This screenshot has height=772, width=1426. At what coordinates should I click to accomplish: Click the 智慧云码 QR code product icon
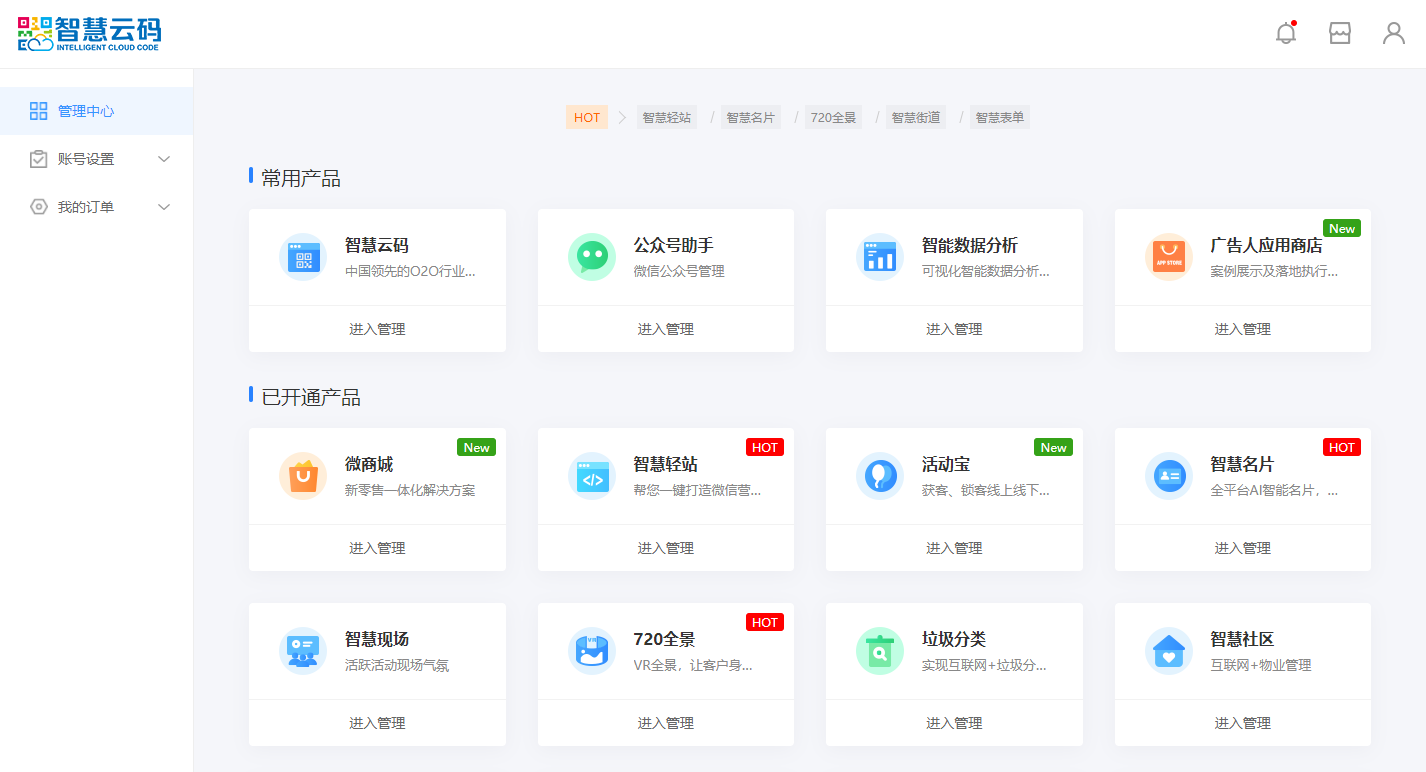coord(303,257)
